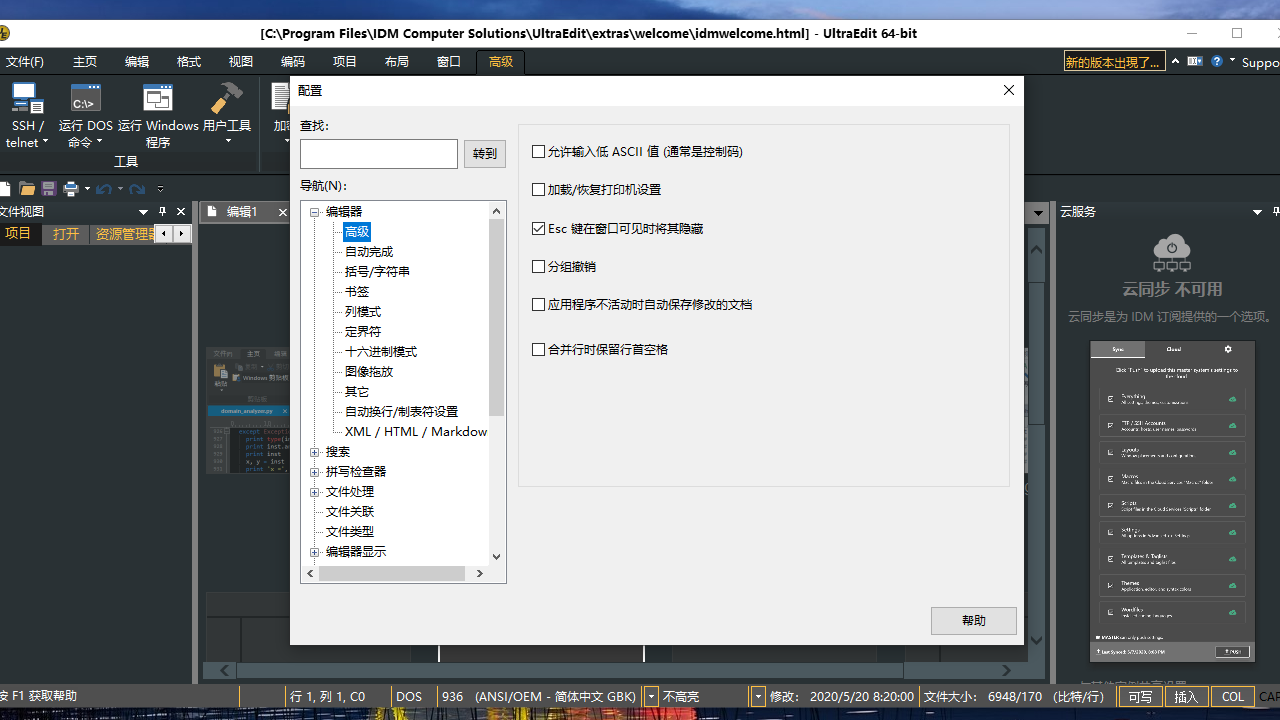The height and width of the screenshot is (720, 1280).
Task: Click the 运行 DOS 命令 toolbar icon
Action: tap(85, 110)
